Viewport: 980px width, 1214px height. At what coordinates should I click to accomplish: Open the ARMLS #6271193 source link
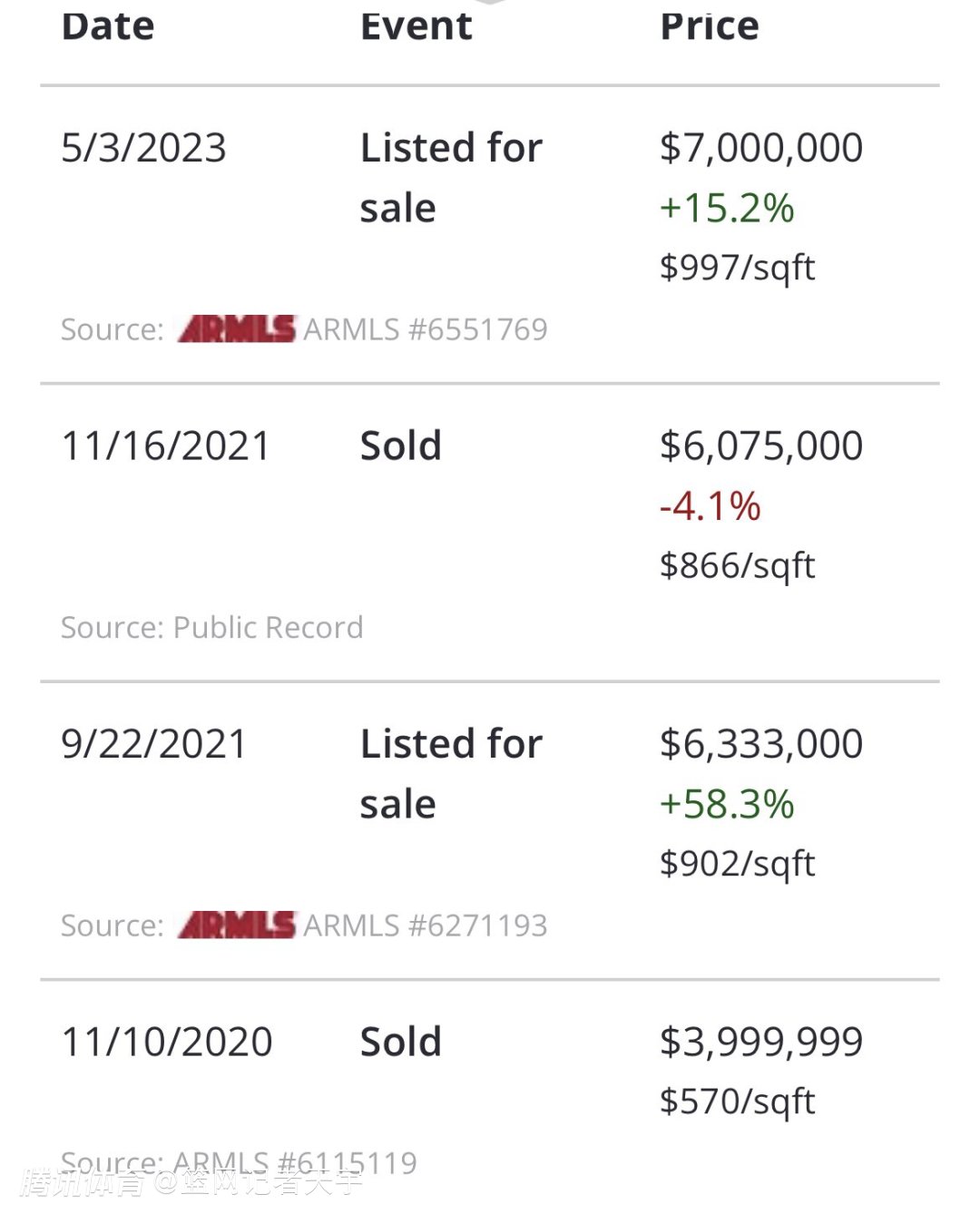[x=426, y=925]
